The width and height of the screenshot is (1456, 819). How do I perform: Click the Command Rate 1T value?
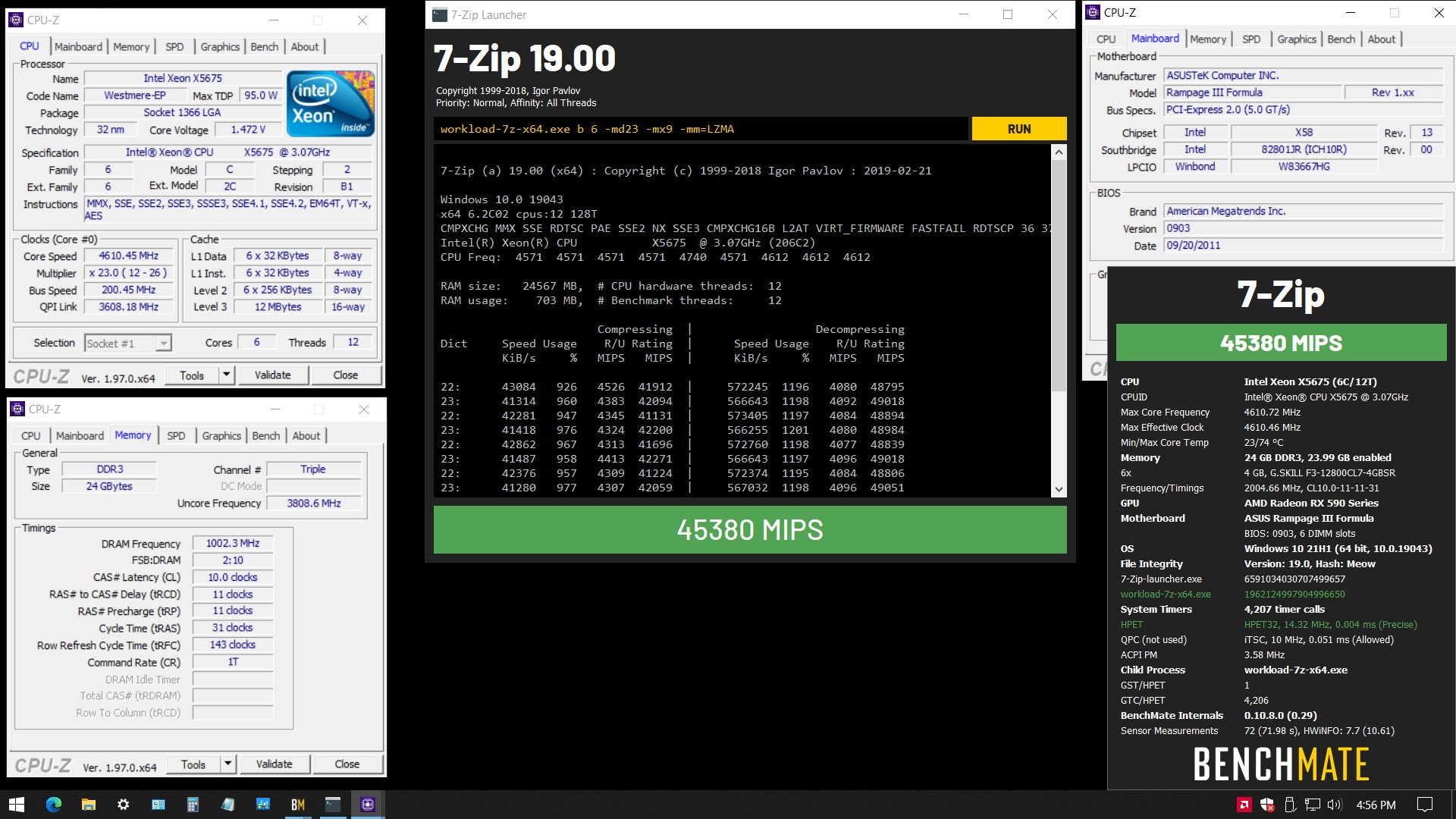[x=233, y=662]
